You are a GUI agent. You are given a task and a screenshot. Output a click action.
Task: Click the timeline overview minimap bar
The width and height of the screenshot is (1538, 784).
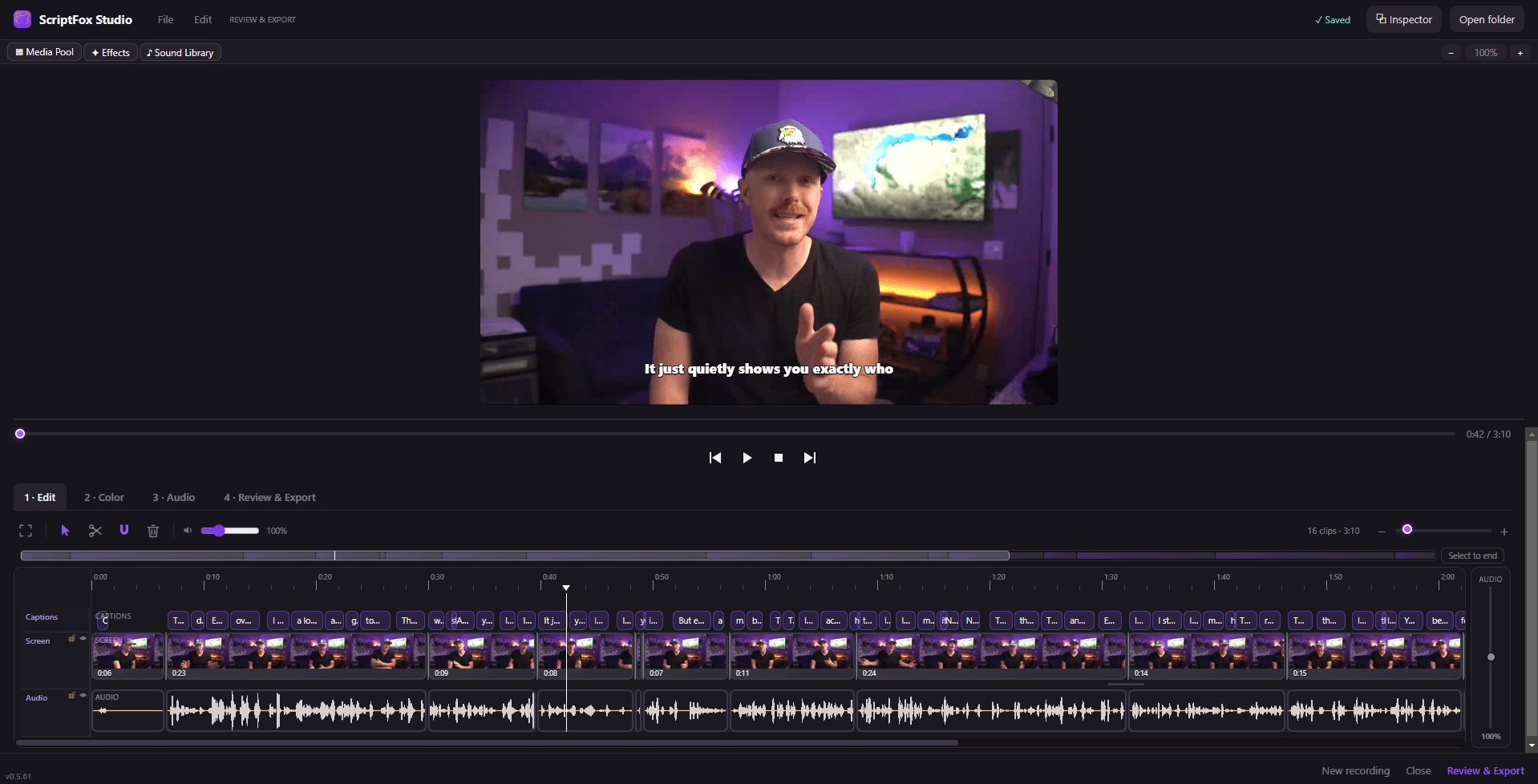click(x=727, y=556)
